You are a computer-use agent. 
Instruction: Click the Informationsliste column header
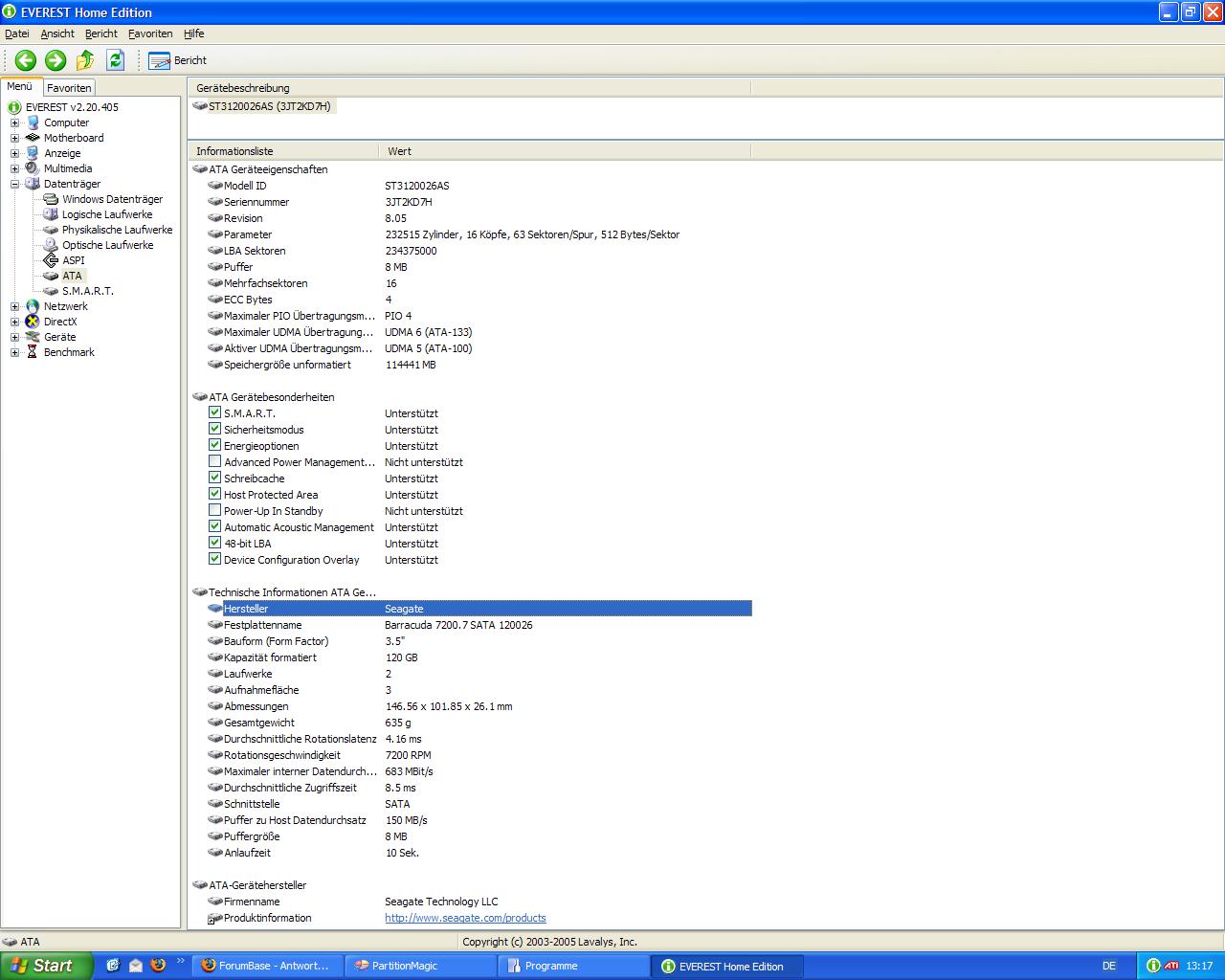click(283, 151)
